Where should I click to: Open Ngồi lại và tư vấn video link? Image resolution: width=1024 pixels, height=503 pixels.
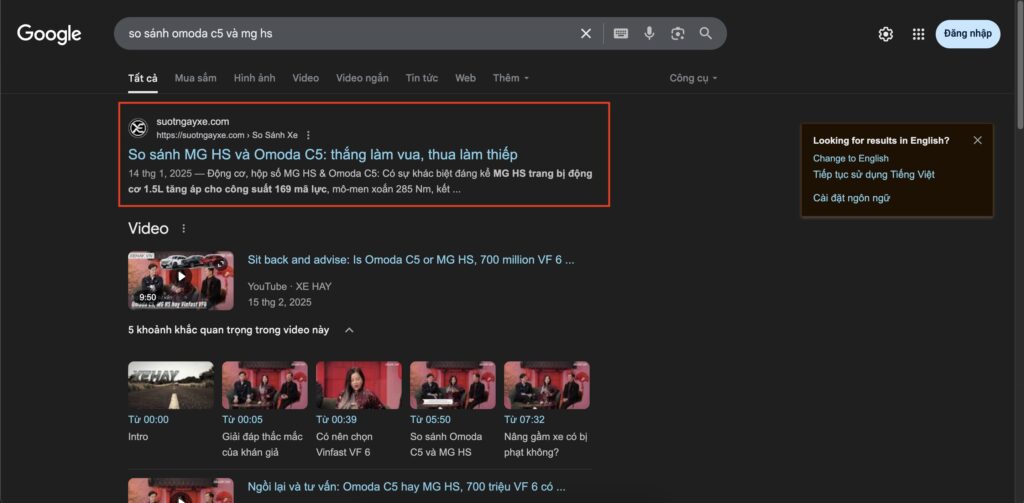[x=406, y=487]
